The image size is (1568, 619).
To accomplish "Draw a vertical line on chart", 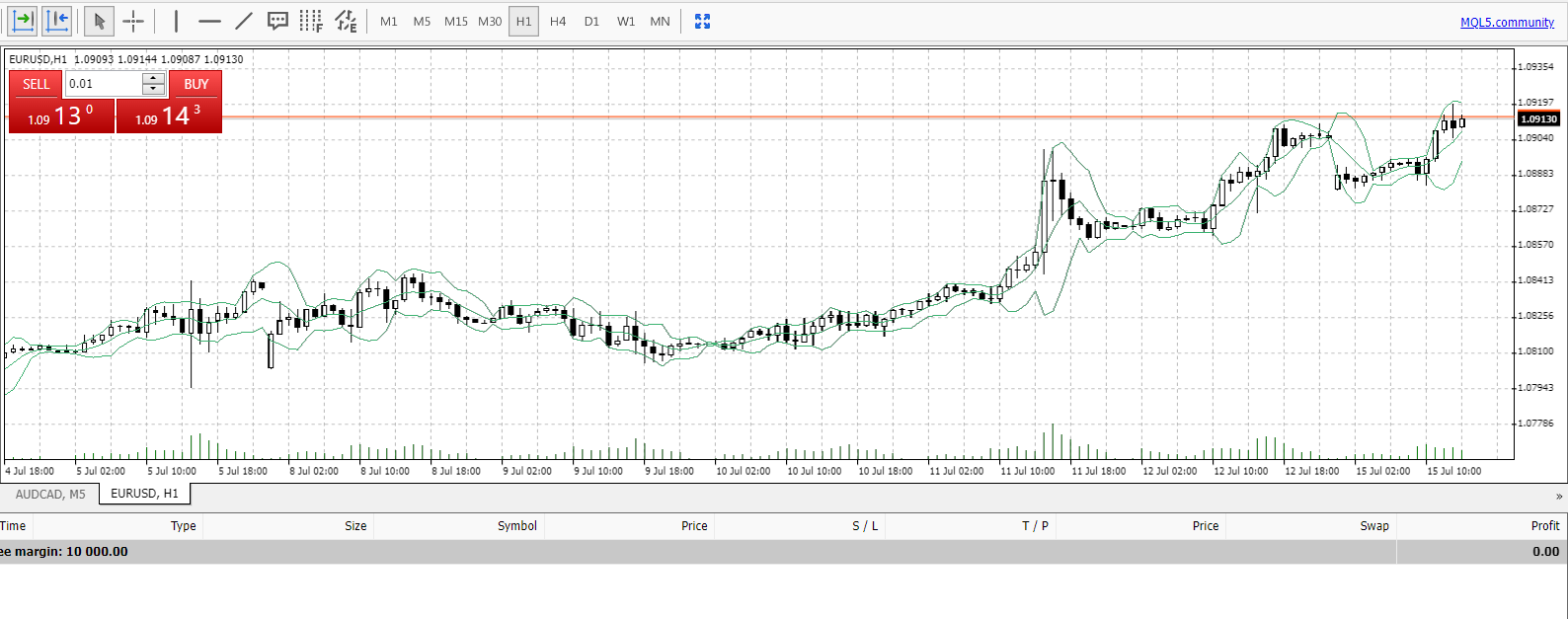I will pos(176,21).
